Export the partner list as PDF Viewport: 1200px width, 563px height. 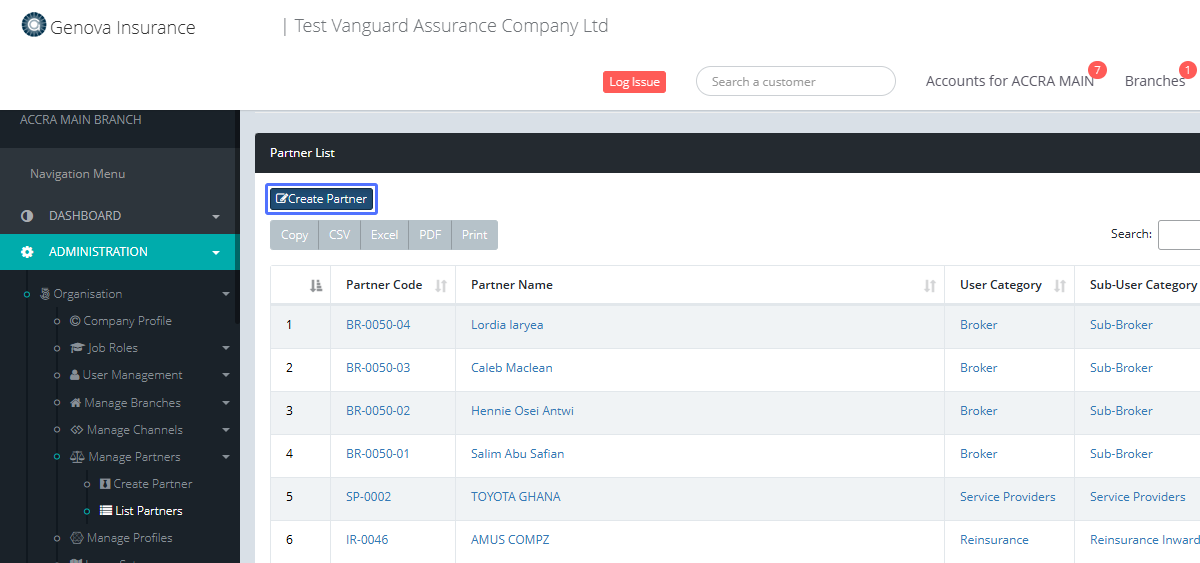[430, 235]
